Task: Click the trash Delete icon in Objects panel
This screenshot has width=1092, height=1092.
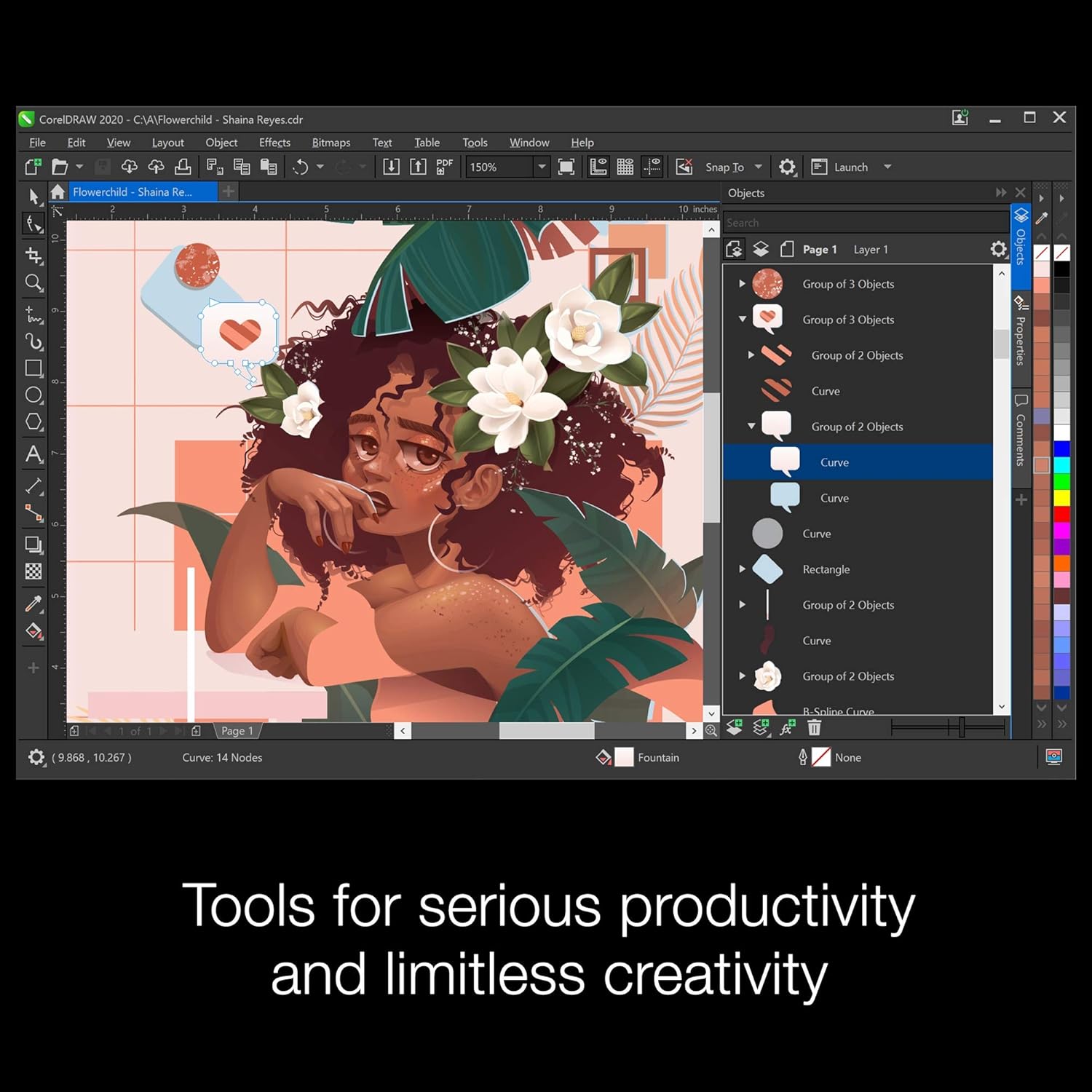Action: [814, 727]
